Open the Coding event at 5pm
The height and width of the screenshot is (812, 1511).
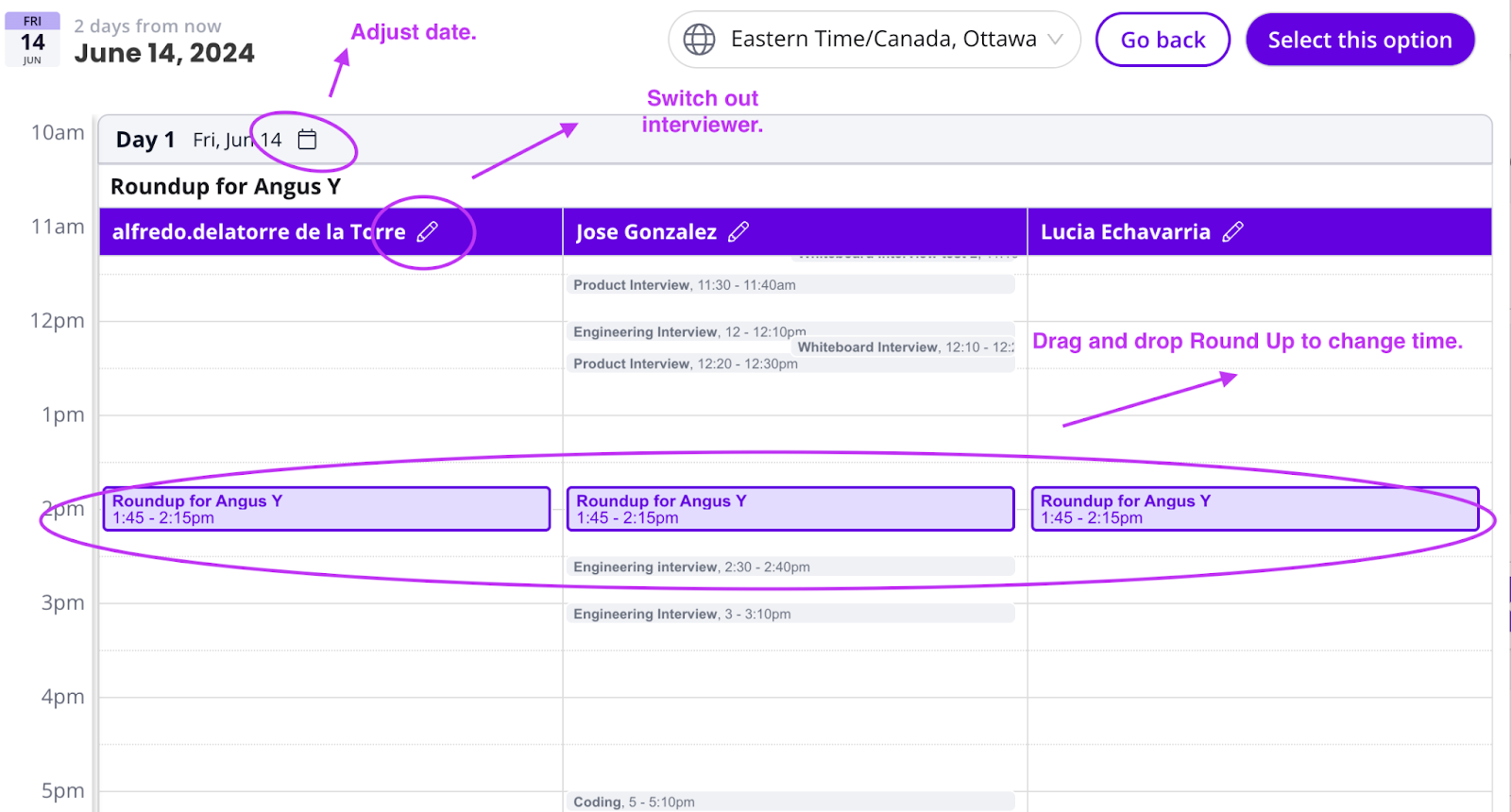790,801
